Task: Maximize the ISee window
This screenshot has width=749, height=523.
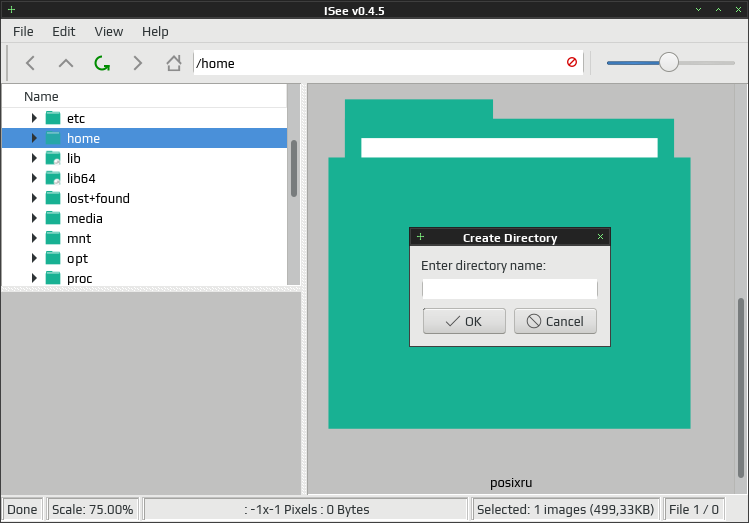Action: click(718, 10)
